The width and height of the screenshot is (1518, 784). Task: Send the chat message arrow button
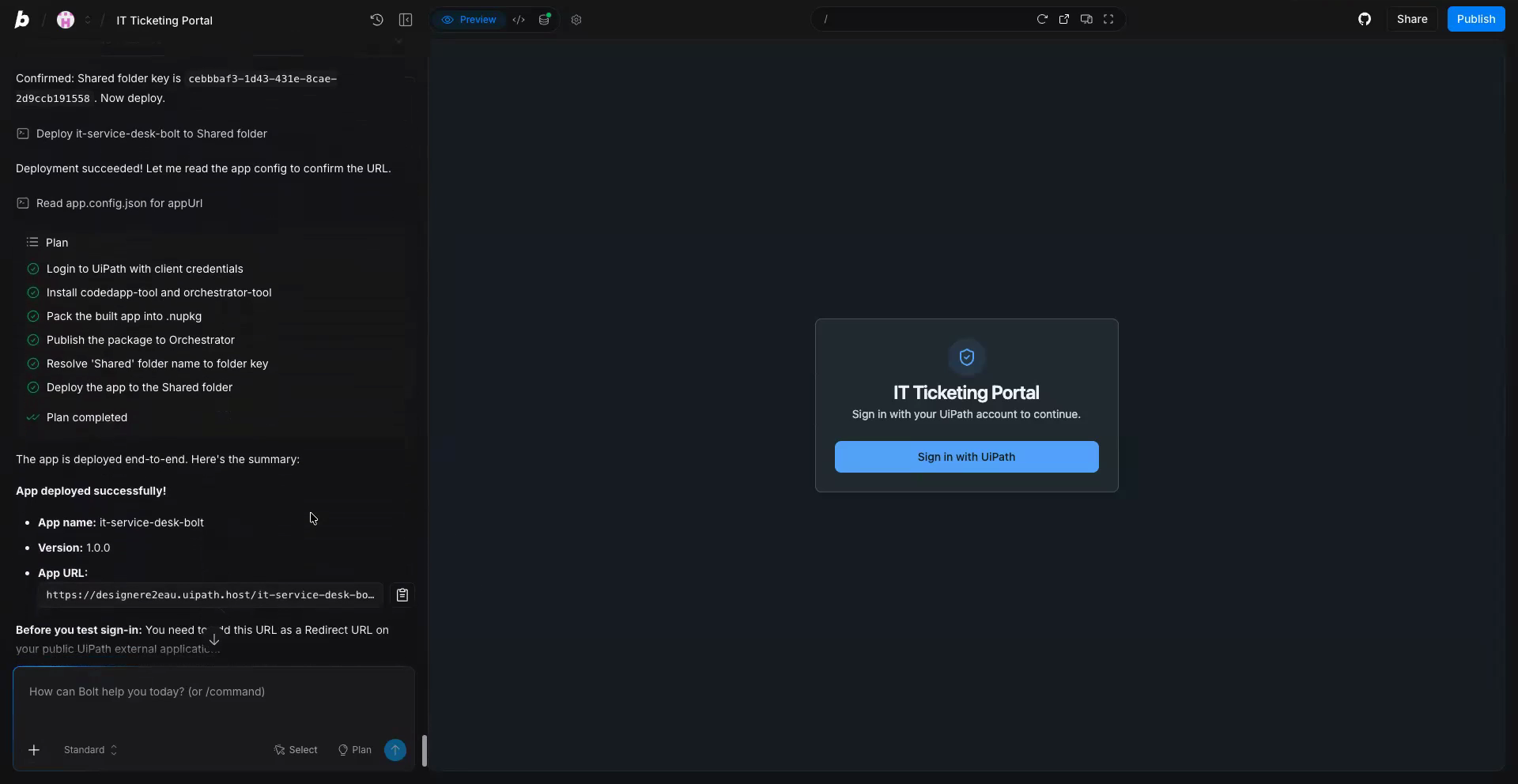395,750
